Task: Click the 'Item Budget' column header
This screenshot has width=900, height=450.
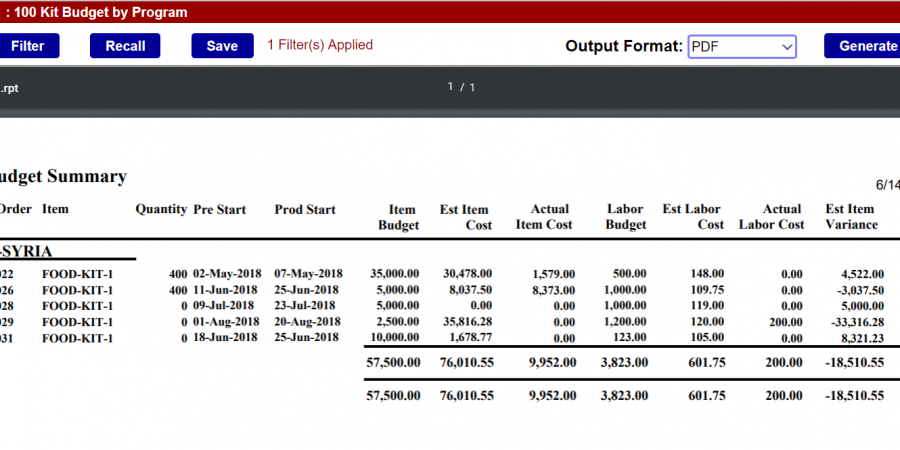Action: [x=398, y=218]
